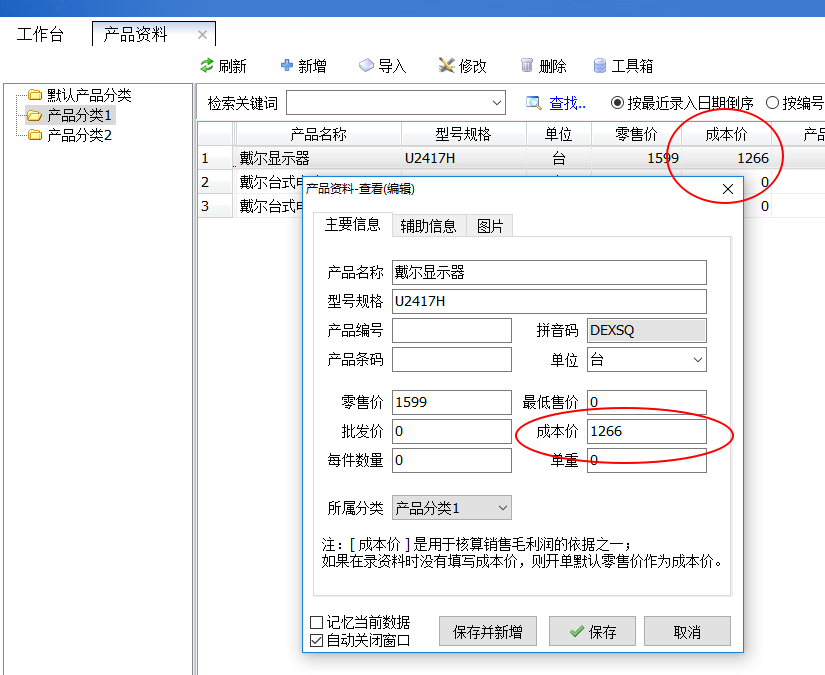The height and width of the screenshot is (675, 825).
Task: Click the 成本价 input field
Action: (647, 431)
